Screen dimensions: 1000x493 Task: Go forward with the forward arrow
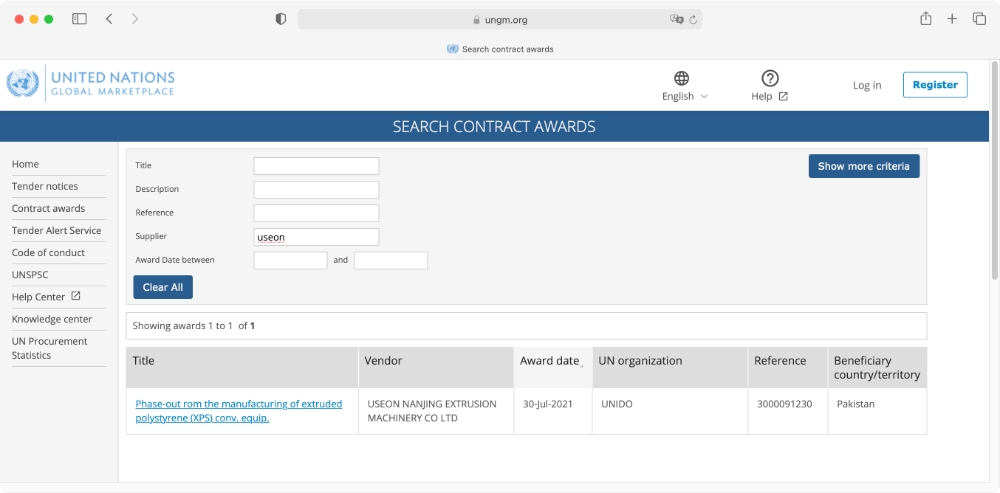click(135, 19)
